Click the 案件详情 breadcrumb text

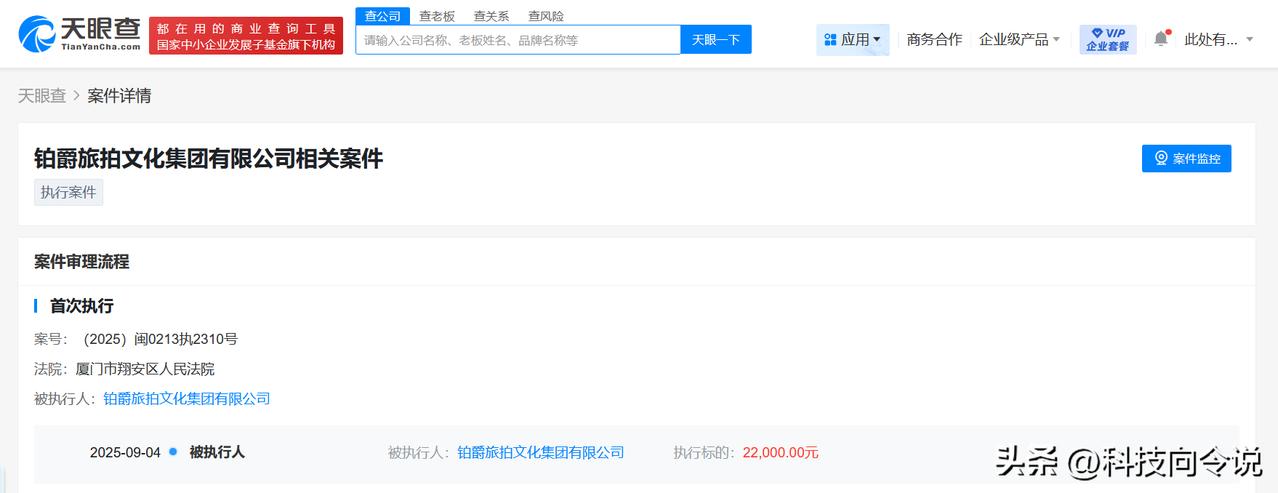point(119,96)
